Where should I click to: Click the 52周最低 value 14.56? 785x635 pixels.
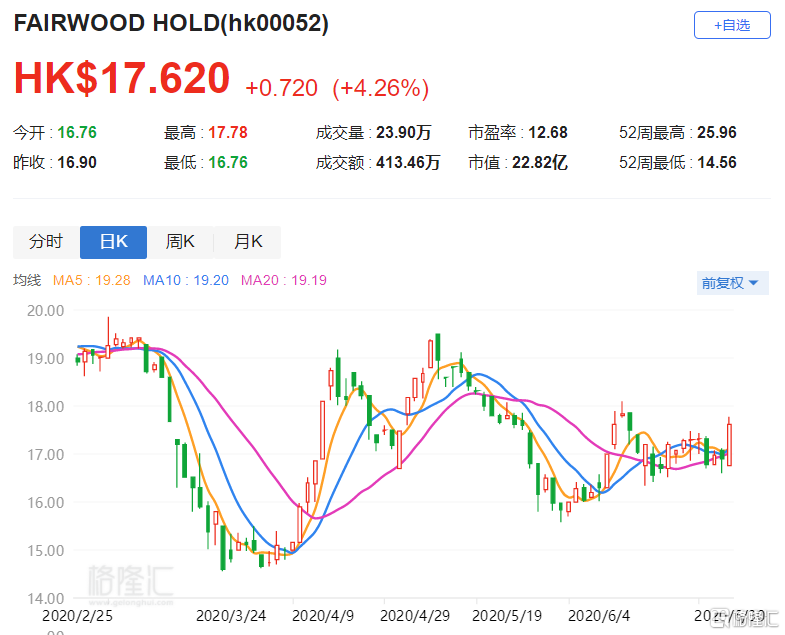click(717, 163)
